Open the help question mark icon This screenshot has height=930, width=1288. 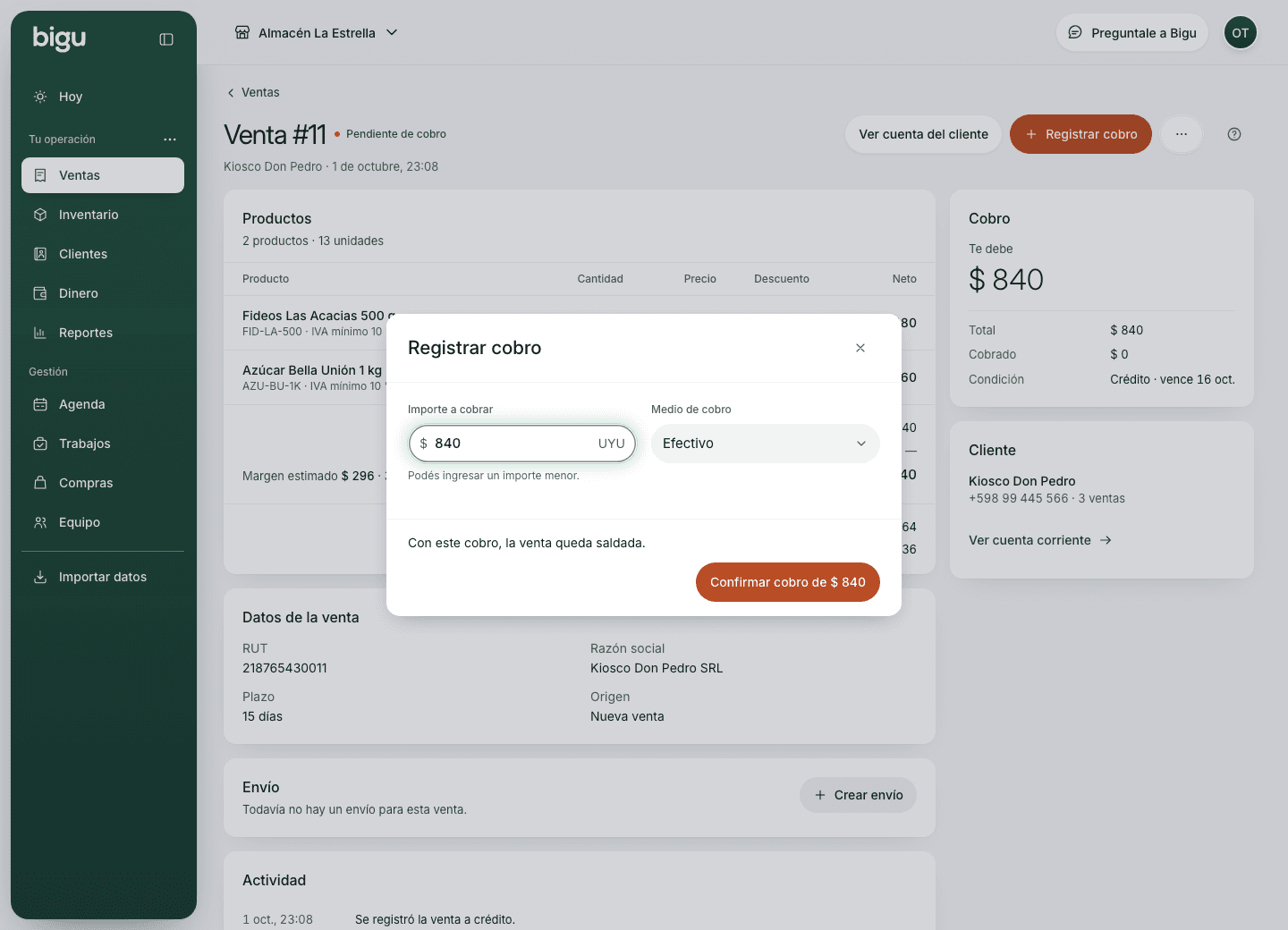1234,134
